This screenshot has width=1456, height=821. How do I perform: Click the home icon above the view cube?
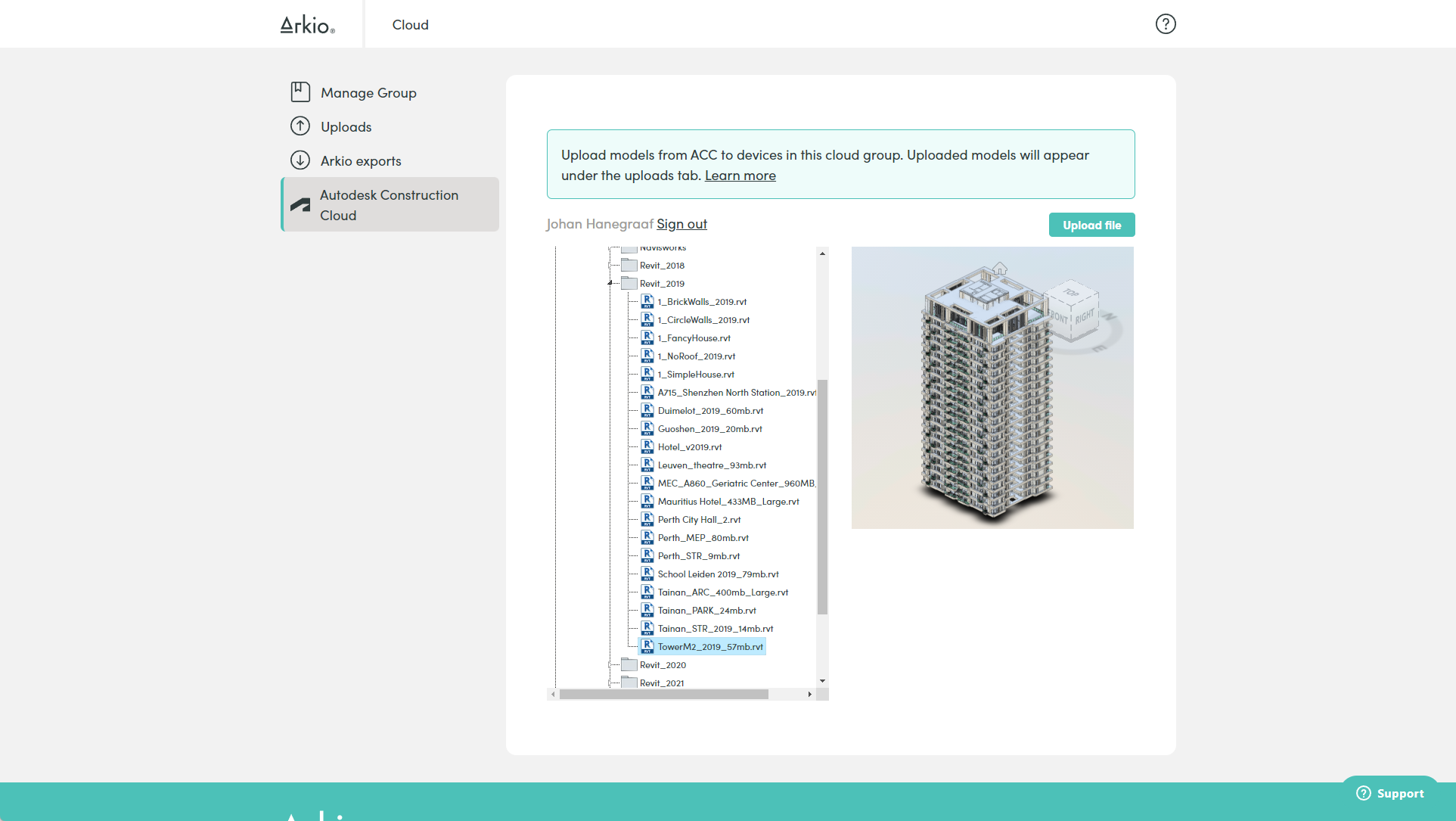(x=1000, y=268)
